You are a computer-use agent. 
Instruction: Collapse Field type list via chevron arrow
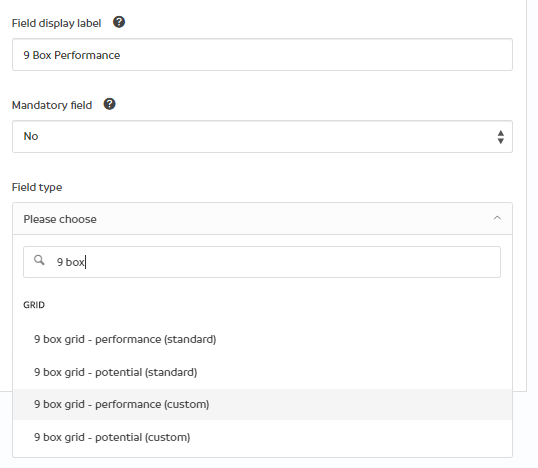click(x=497, y=218)
